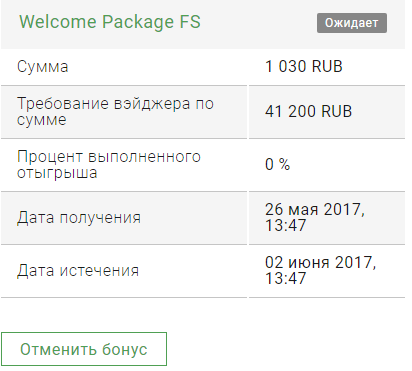Click the Отменить бонус button
Viewport: 412px width, 371px height.
click(84, 349)
